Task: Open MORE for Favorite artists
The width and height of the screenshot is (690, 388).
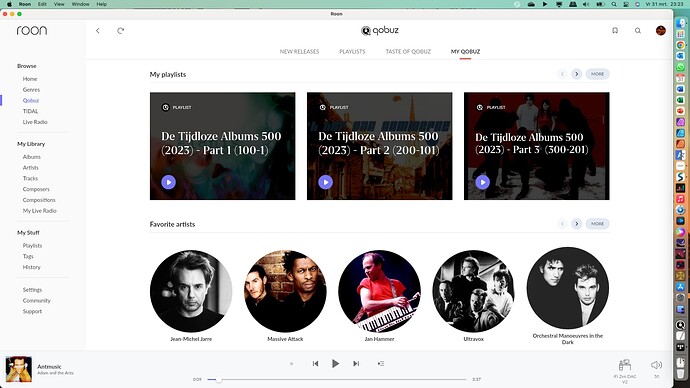Action: click(x=597, y=224)
